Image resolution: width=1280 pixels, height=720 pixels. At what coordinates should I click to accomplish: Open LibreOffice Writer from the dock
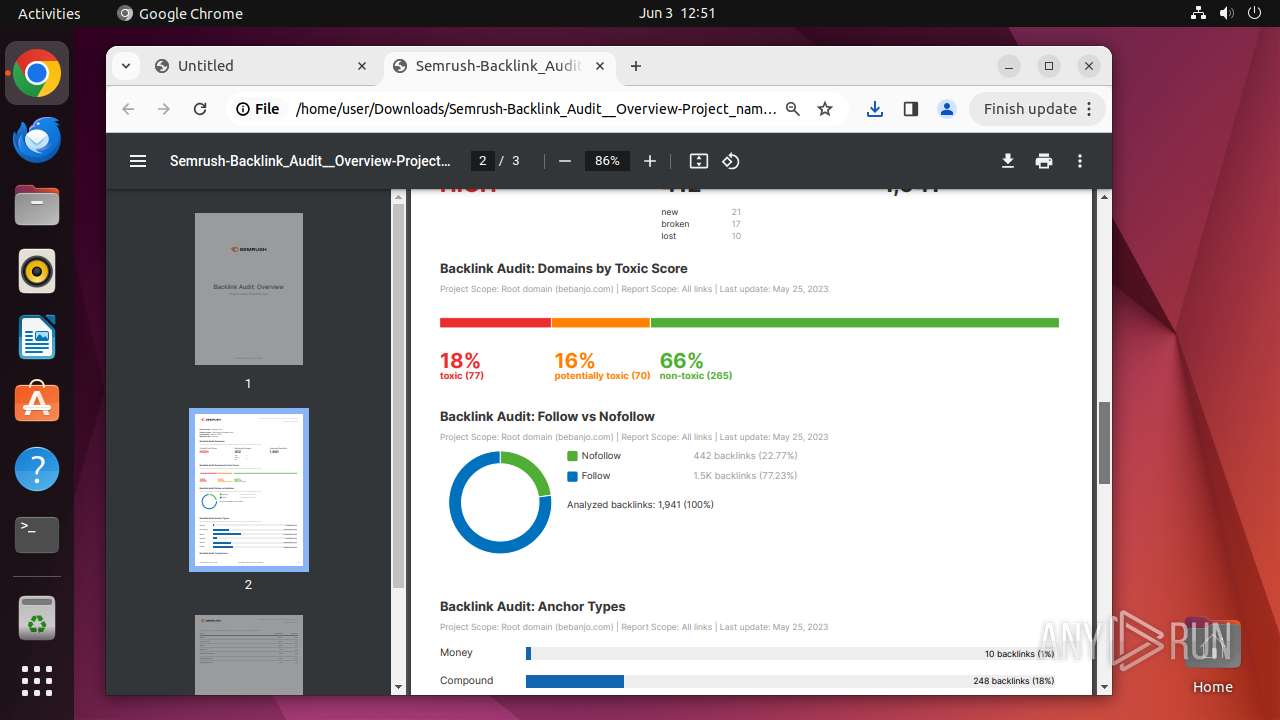(x=37, y=337)
